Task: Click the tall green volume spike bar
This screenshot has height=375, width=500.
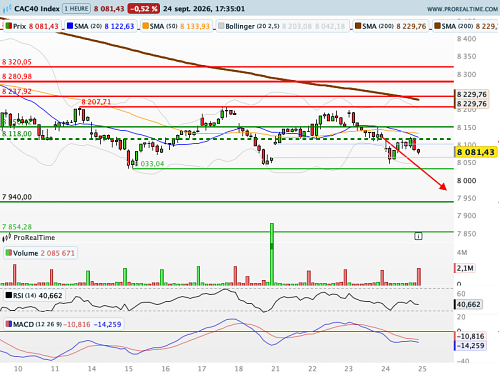Action: [272, 254]
